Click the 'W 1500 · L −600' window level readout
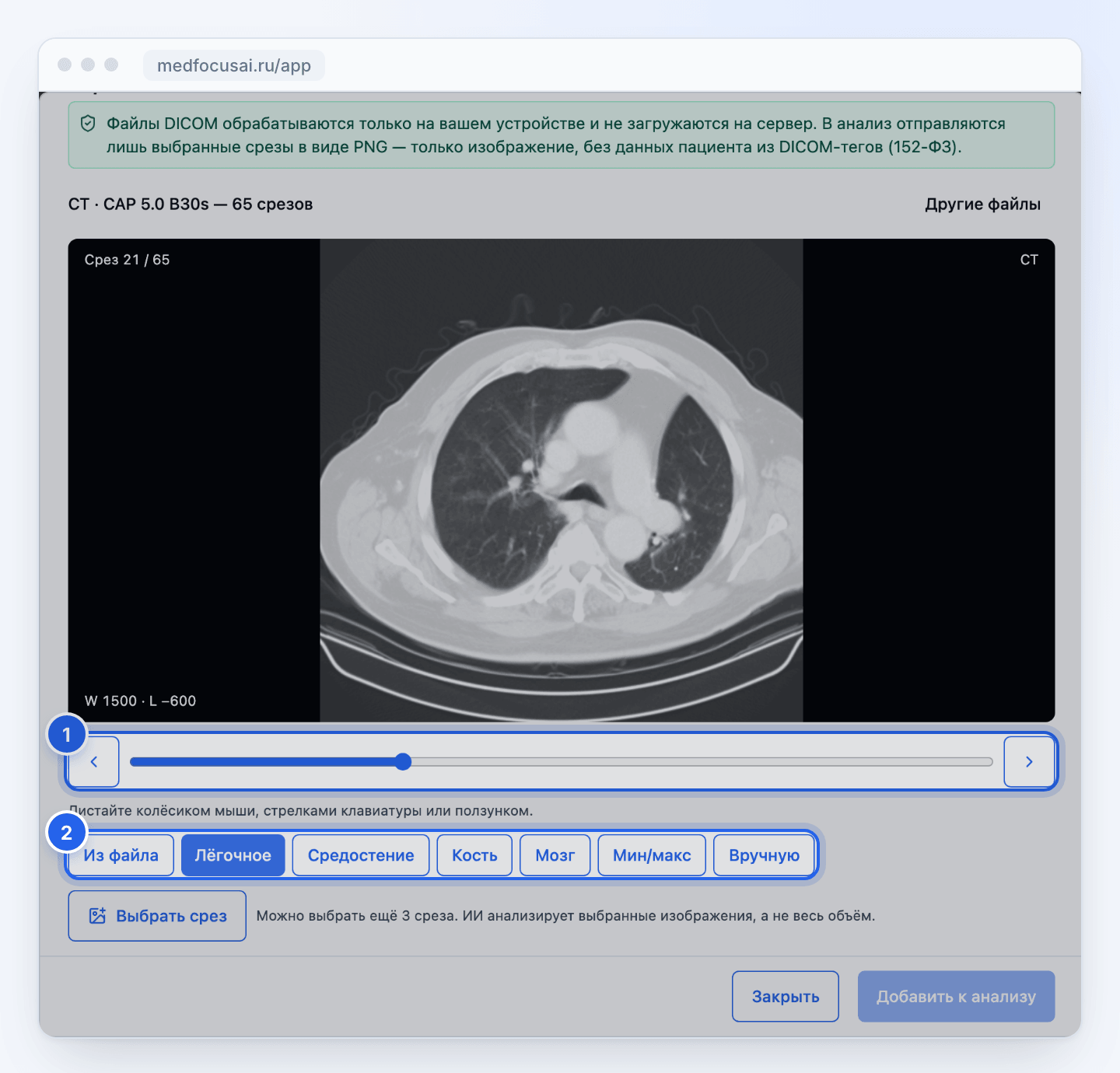 coord(141,701)
